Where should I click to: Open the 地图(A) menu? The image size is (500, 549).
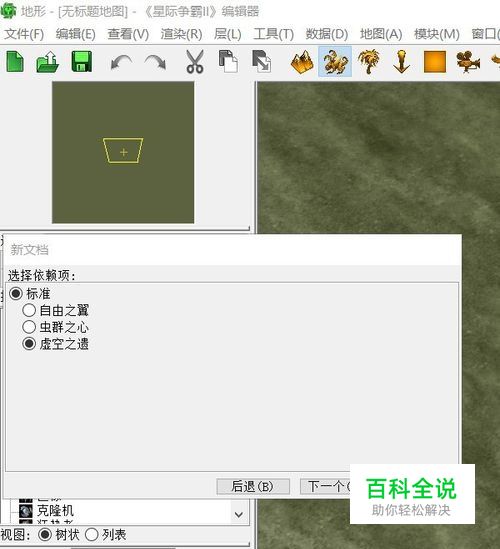(381, 34)
